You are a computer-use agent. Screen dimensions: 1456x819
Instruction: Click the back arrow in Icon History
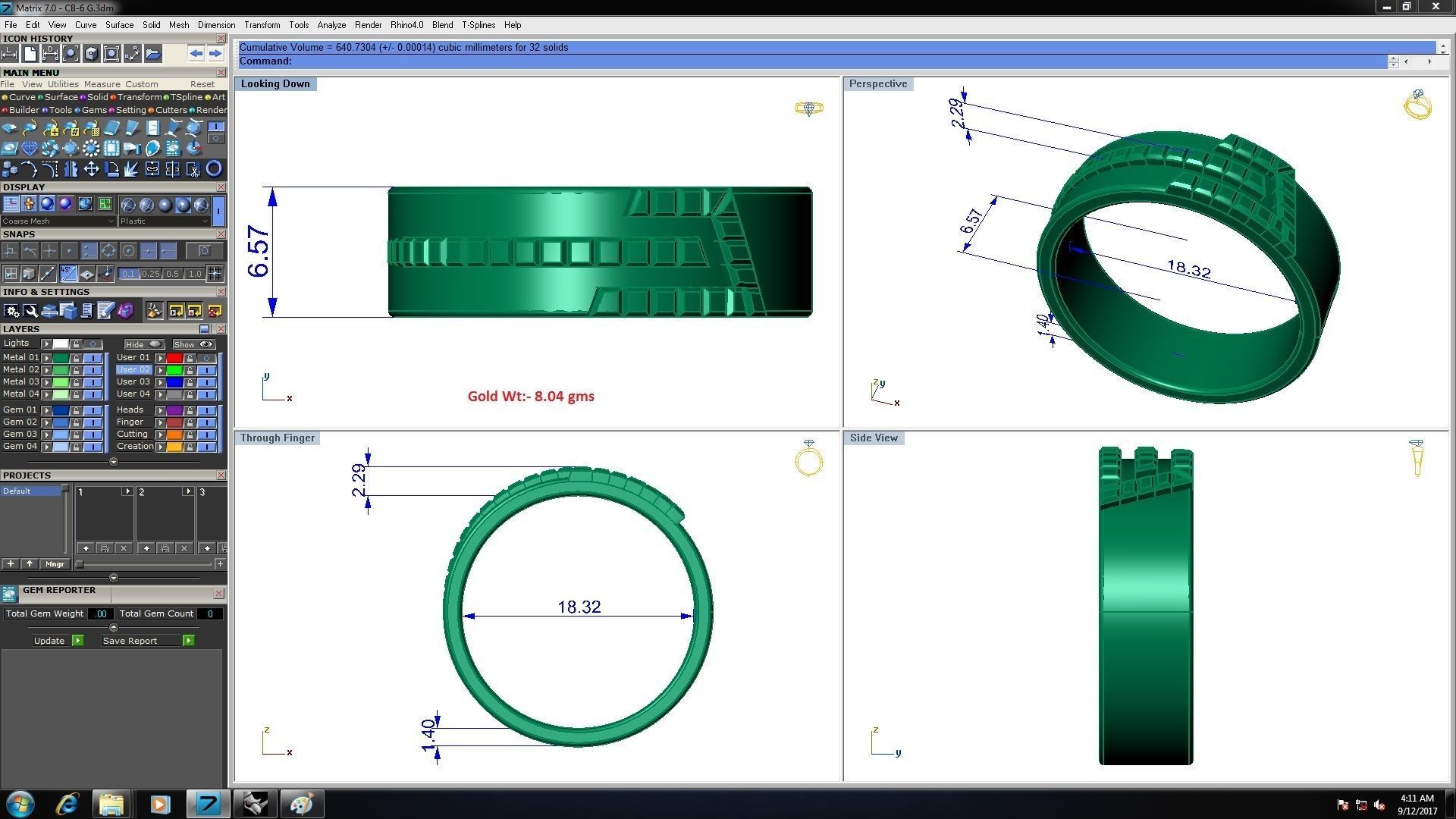coord(196,53)
